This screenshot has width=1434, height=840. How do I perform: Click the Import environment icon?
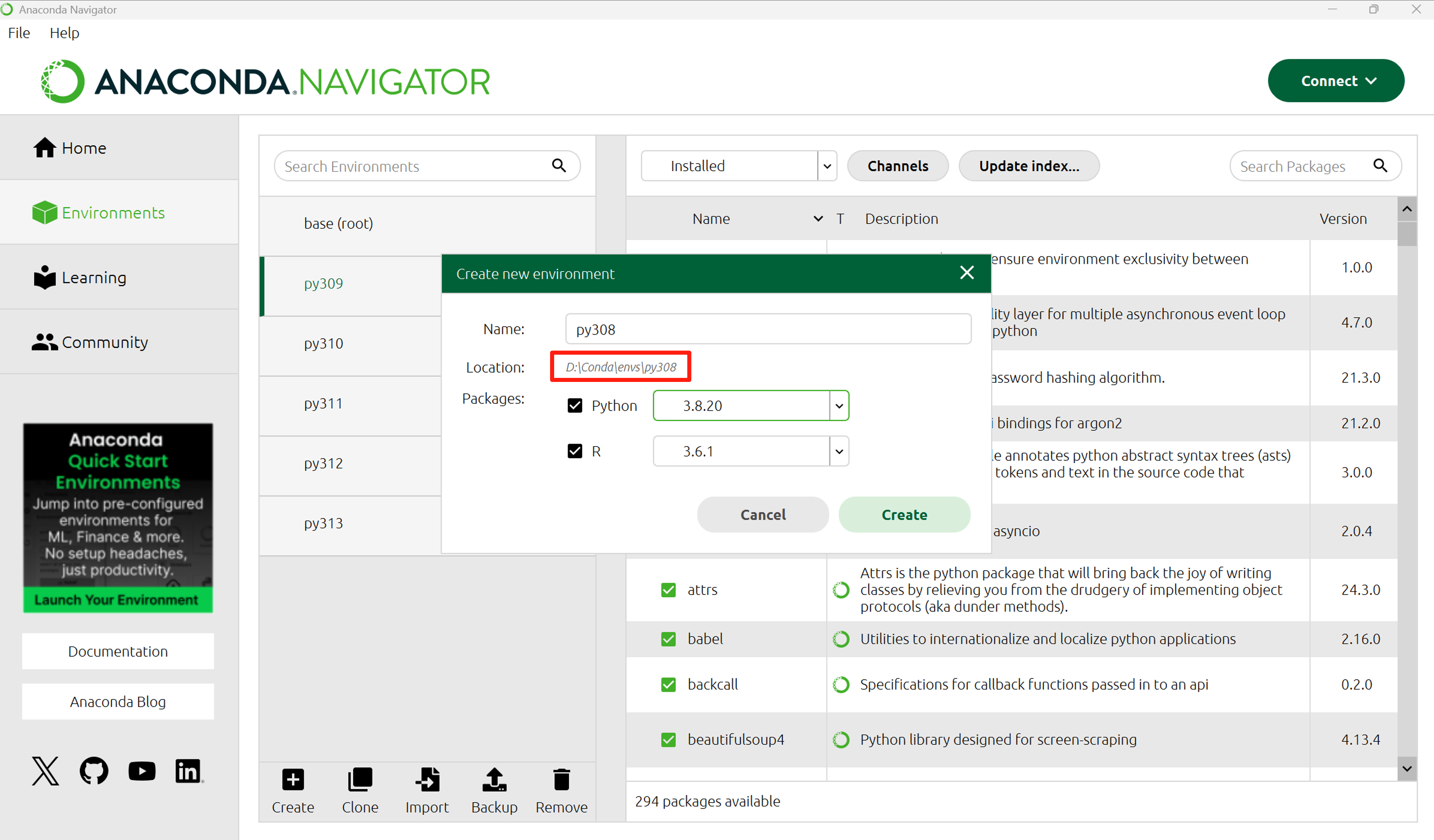(x=428, y=780)
